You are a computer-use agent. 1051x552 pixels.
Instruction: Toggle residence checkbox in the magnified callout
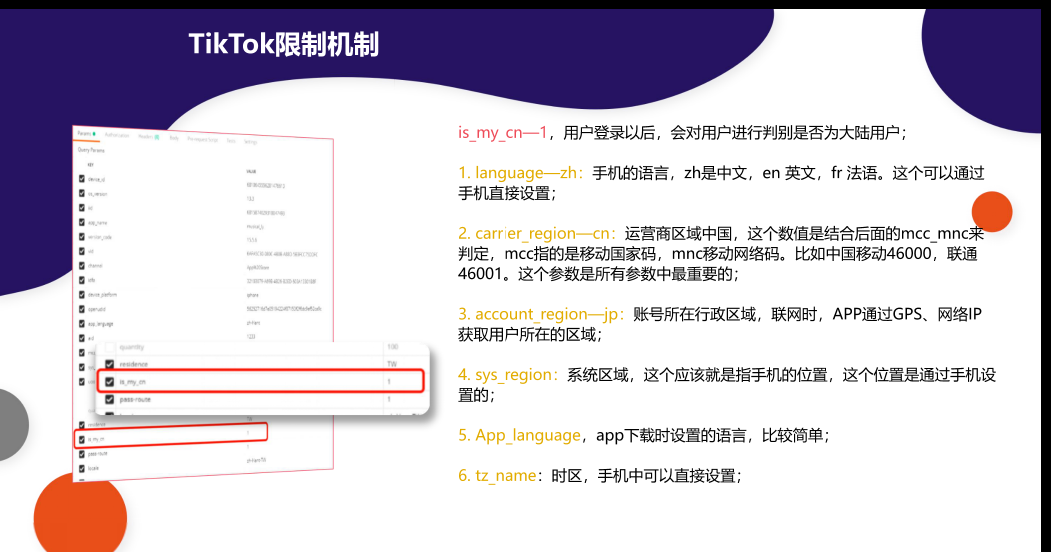(x=110, y=364)
